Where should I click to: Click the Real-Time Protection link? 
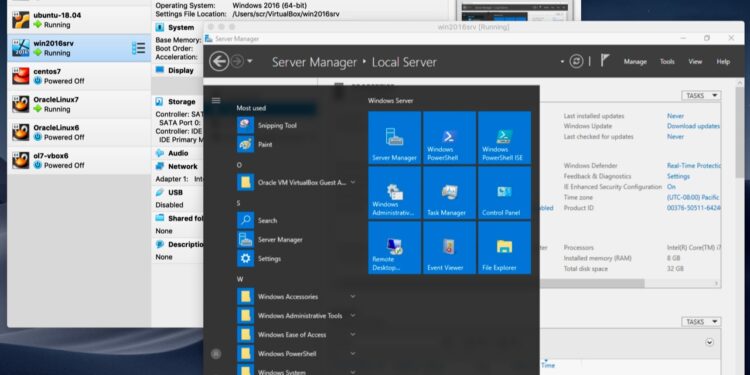click(x=694, y=165)
